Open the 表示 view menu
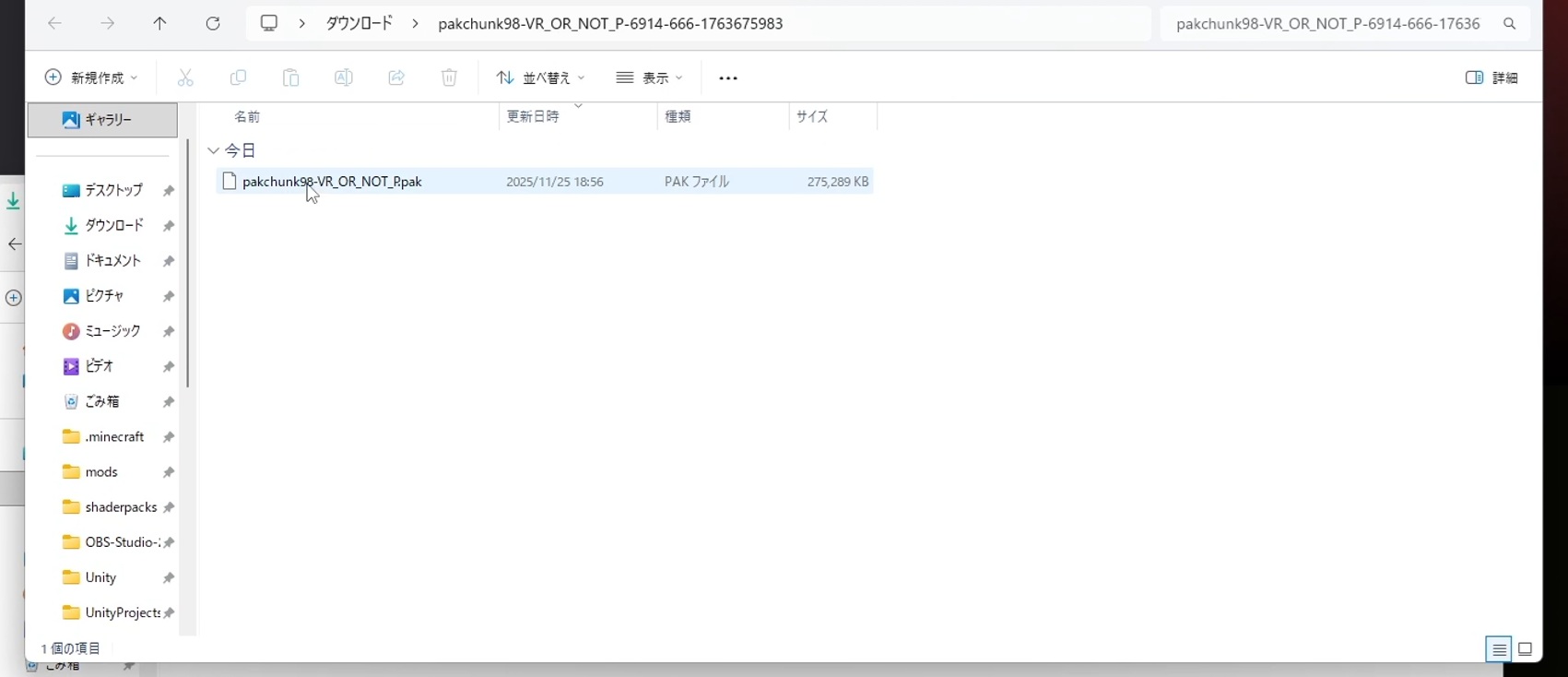Viewport: 1568px width, 677px height. point(650,78)
